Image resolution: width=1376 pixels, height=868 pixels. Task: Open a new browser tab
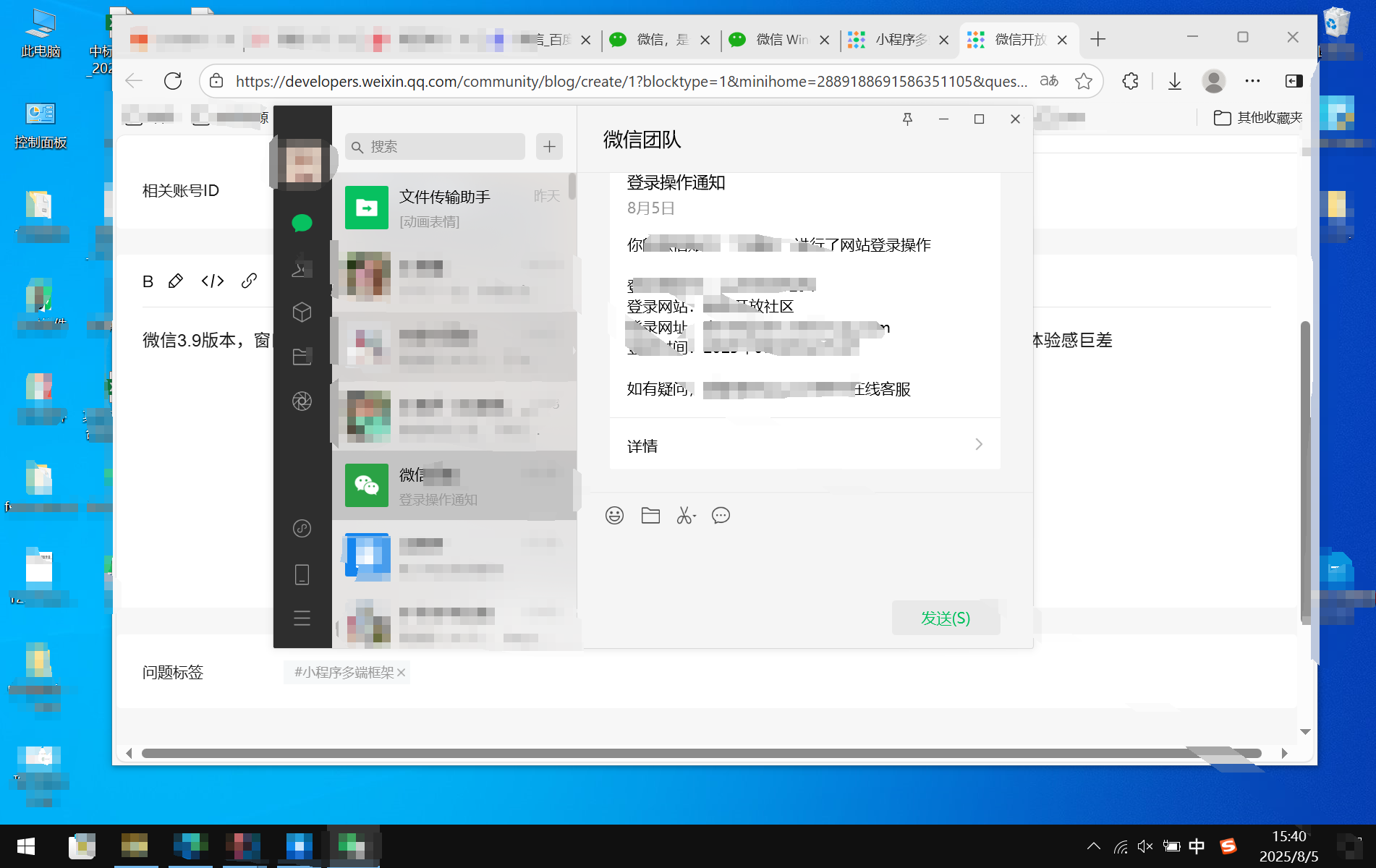tap(1098, 40)
